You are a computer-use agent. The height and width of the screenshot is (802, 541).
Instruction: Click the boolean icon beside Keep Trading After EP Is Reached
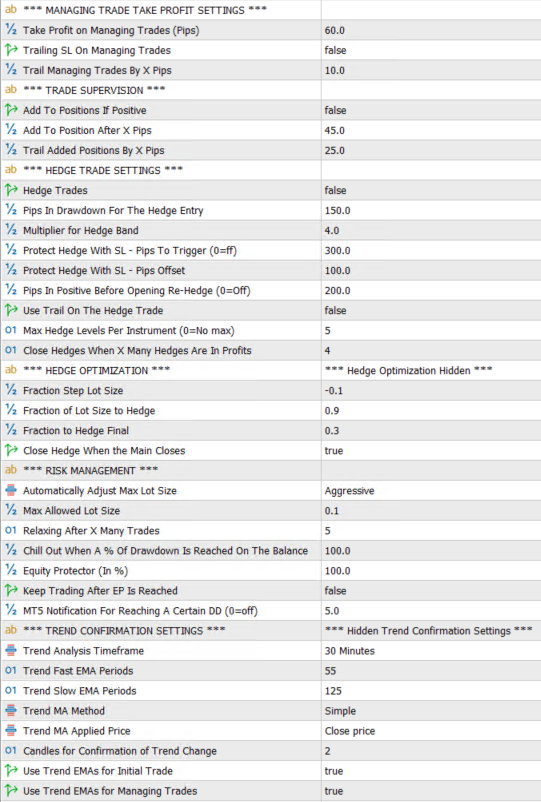coord(11,590)
